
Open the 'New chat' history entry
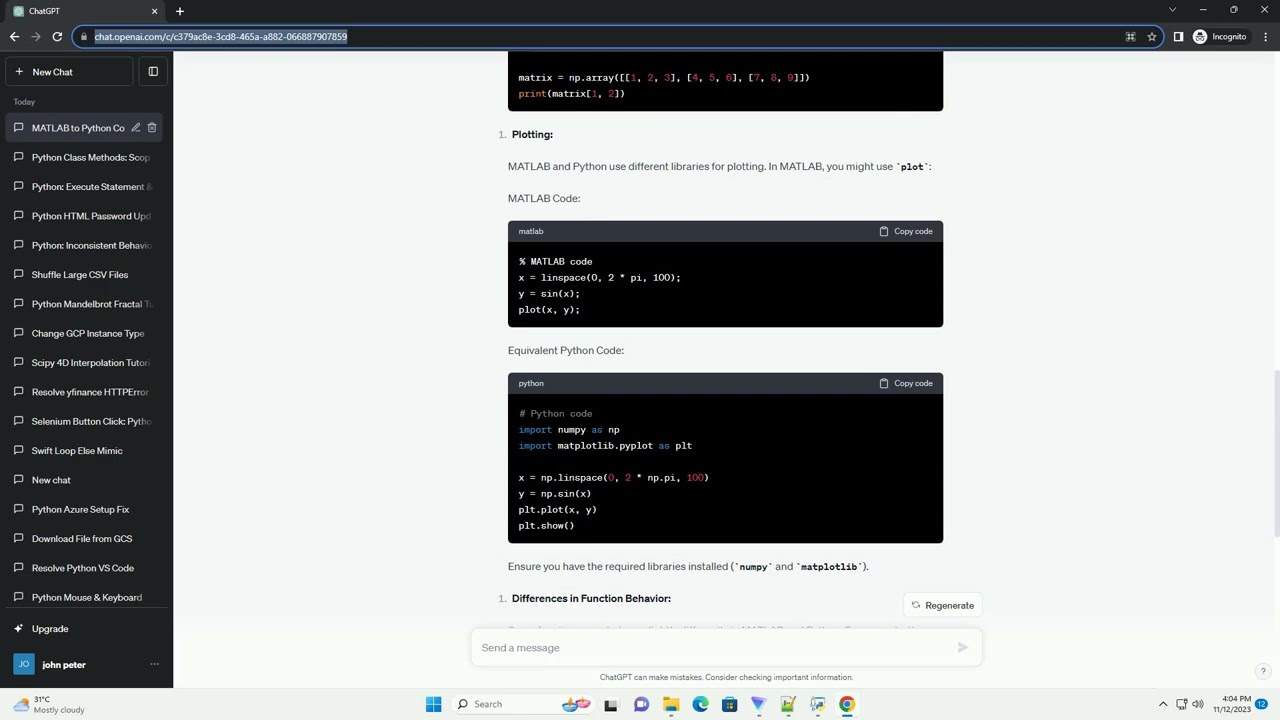[x=86, y=480]
